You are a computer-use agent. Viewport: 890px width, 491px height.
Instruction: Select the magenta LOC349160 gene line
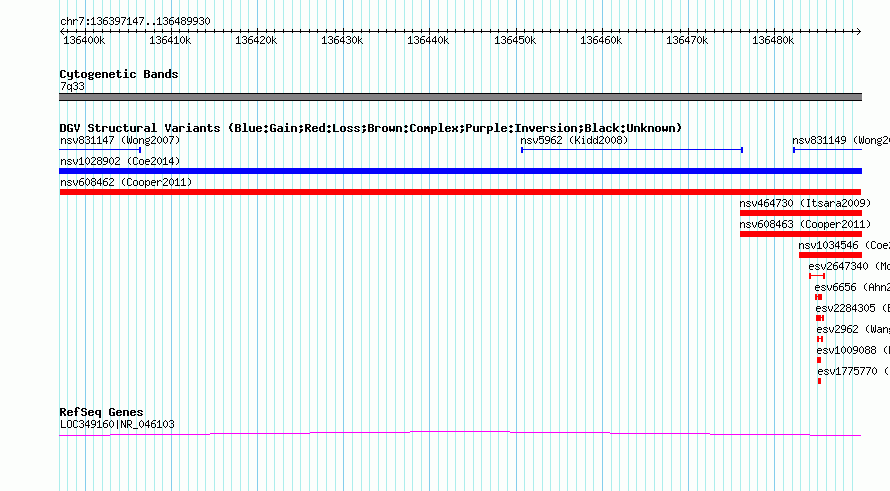(x=460, y=434)
